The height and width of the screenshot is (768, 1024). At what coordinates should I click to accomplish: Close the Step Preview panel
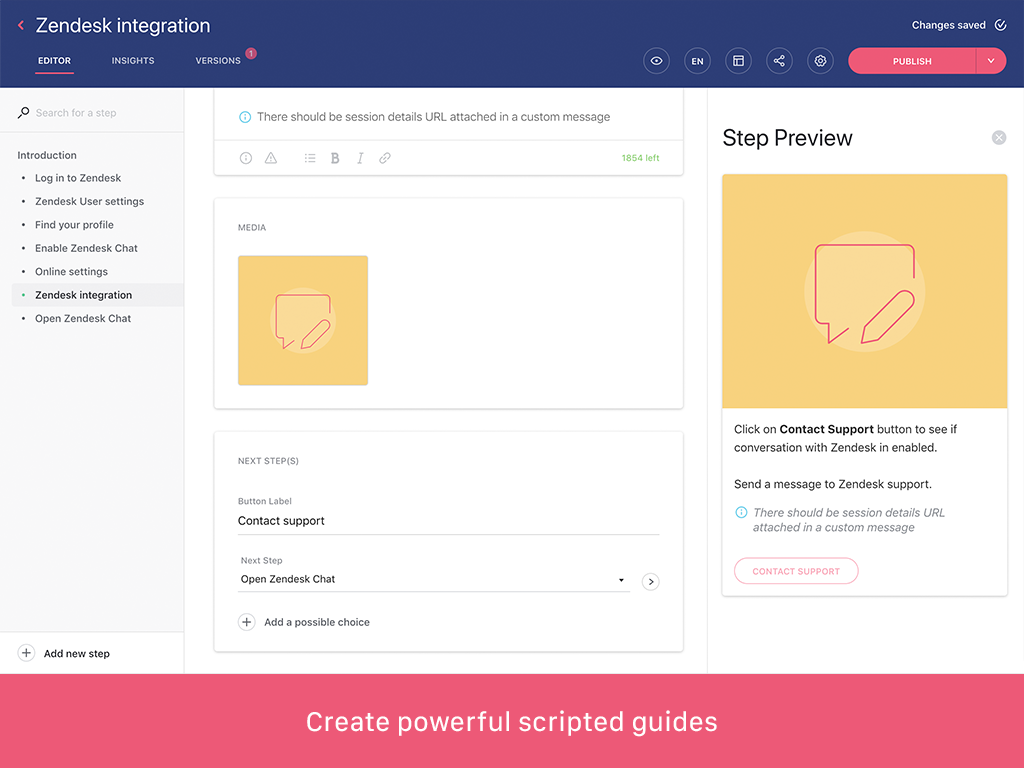point(999,138)
